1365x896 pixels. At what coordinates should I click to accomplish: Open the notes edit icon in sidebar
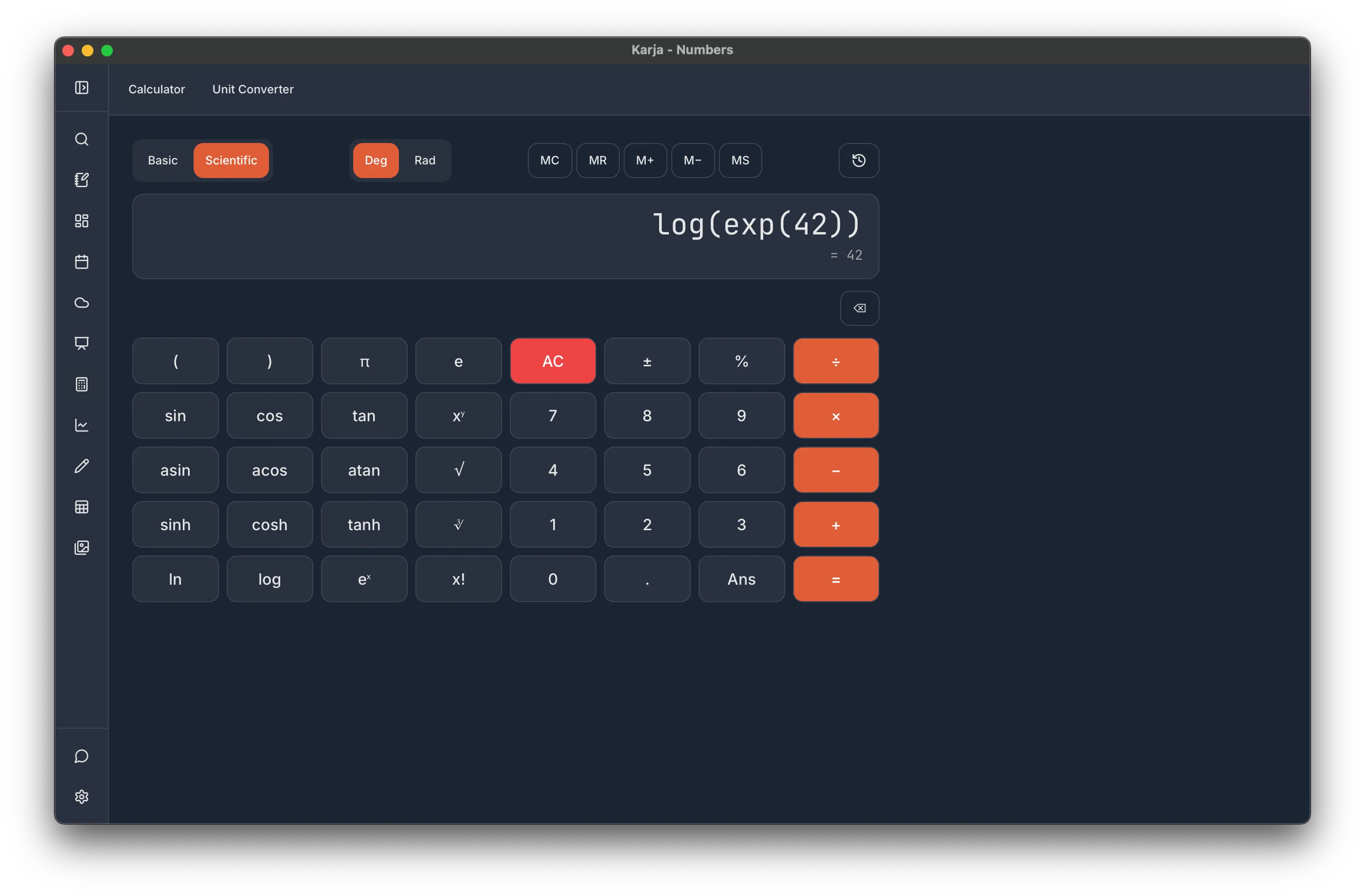click(81, 180)
